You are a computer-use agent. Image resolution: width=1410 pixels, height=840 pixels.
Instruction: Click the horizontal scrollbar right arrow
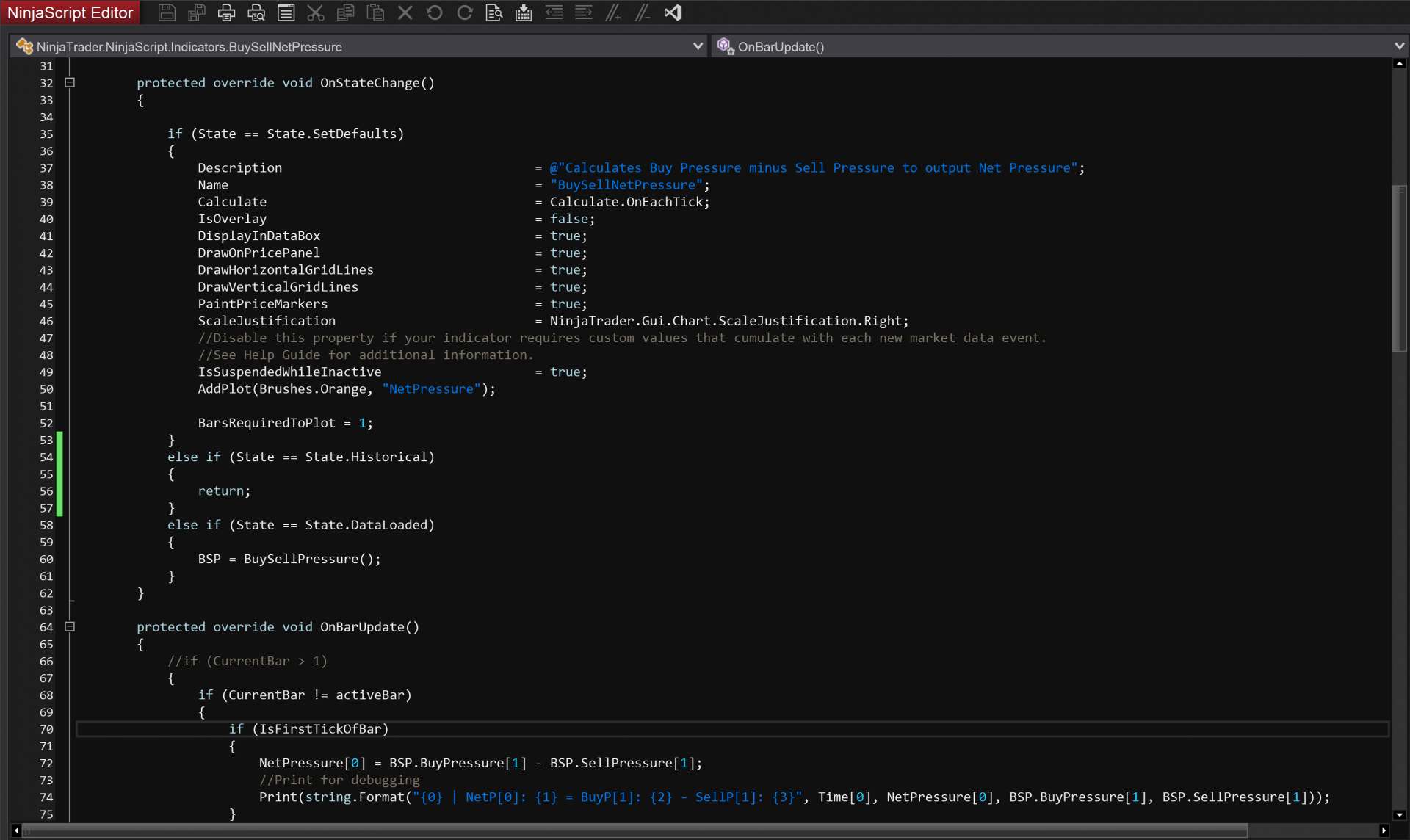(1384, 830)
